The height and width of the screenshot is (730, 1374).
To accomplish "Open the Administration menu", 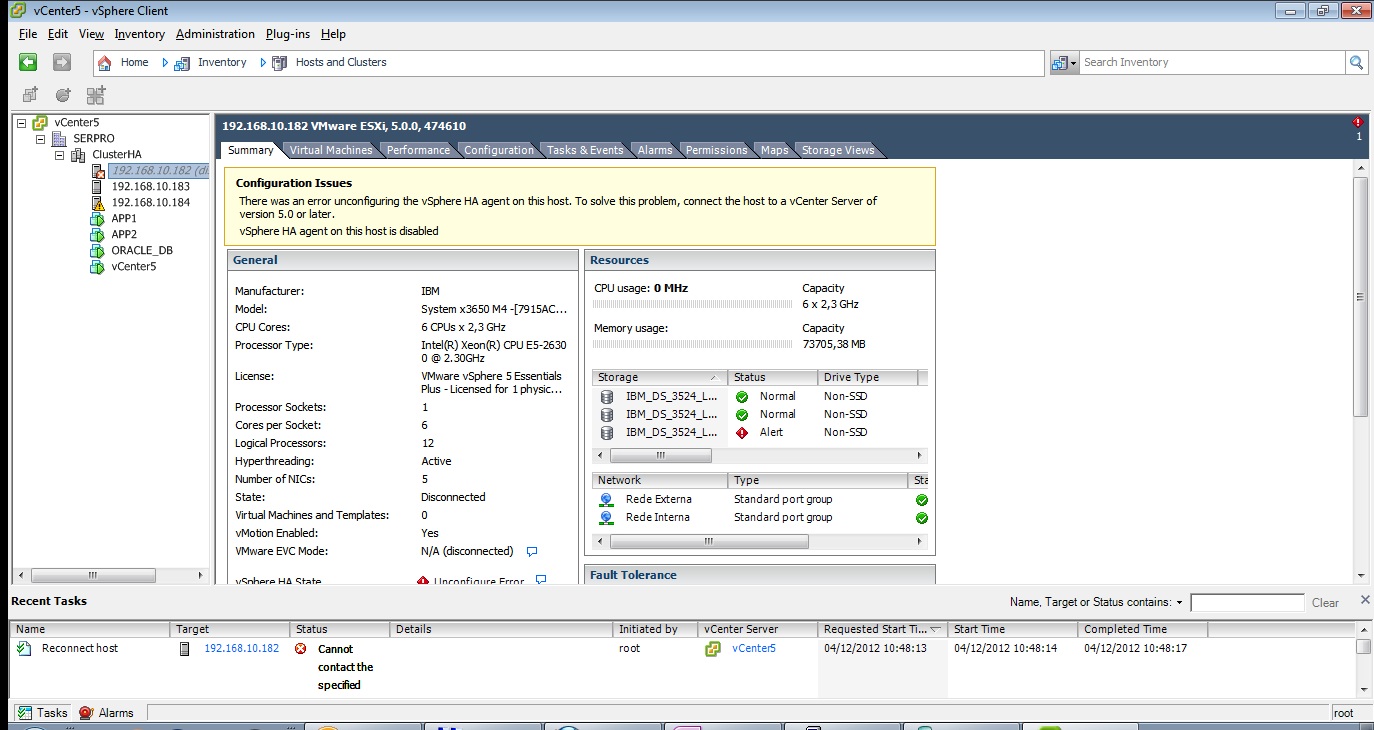I will point(215,34).
